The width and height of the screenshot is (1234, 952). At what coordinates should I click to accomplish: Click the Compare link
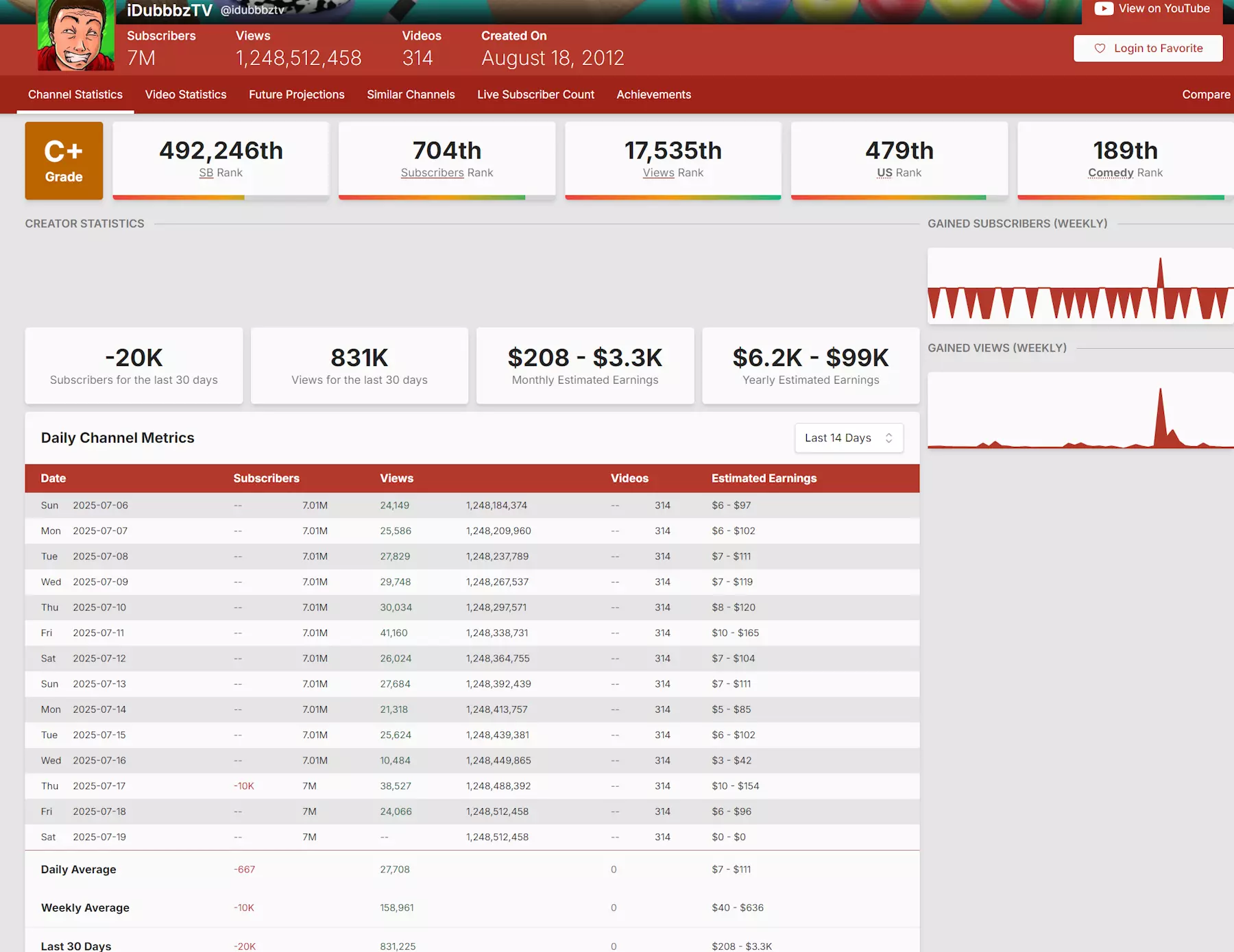click(1206, 95)
